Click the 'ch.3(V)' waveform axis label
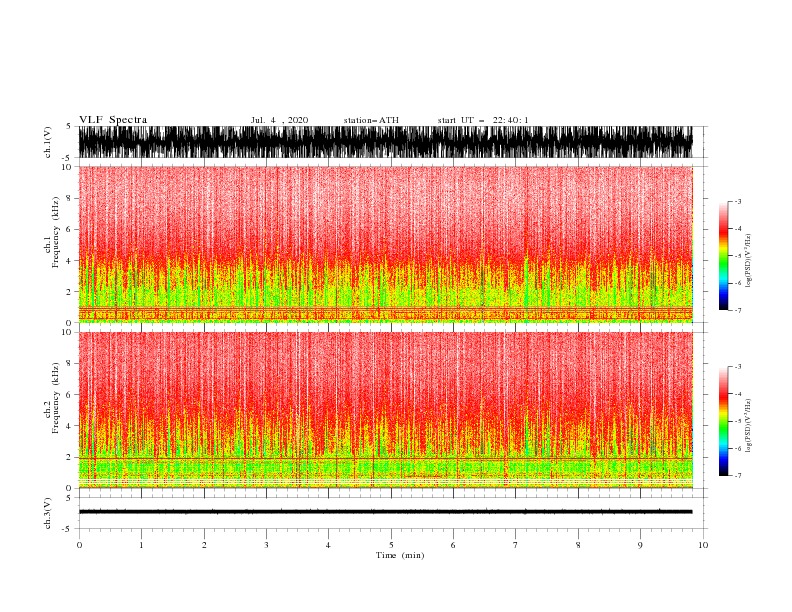The height and width of the screenshot is (612, 792). pos(48,513)
